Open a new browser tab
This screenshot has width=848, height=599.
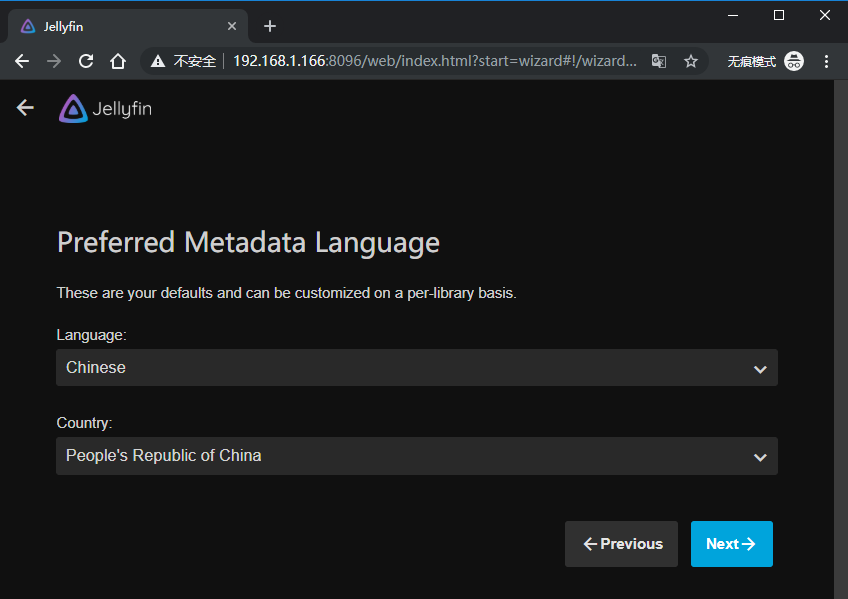tap(269, 26)
